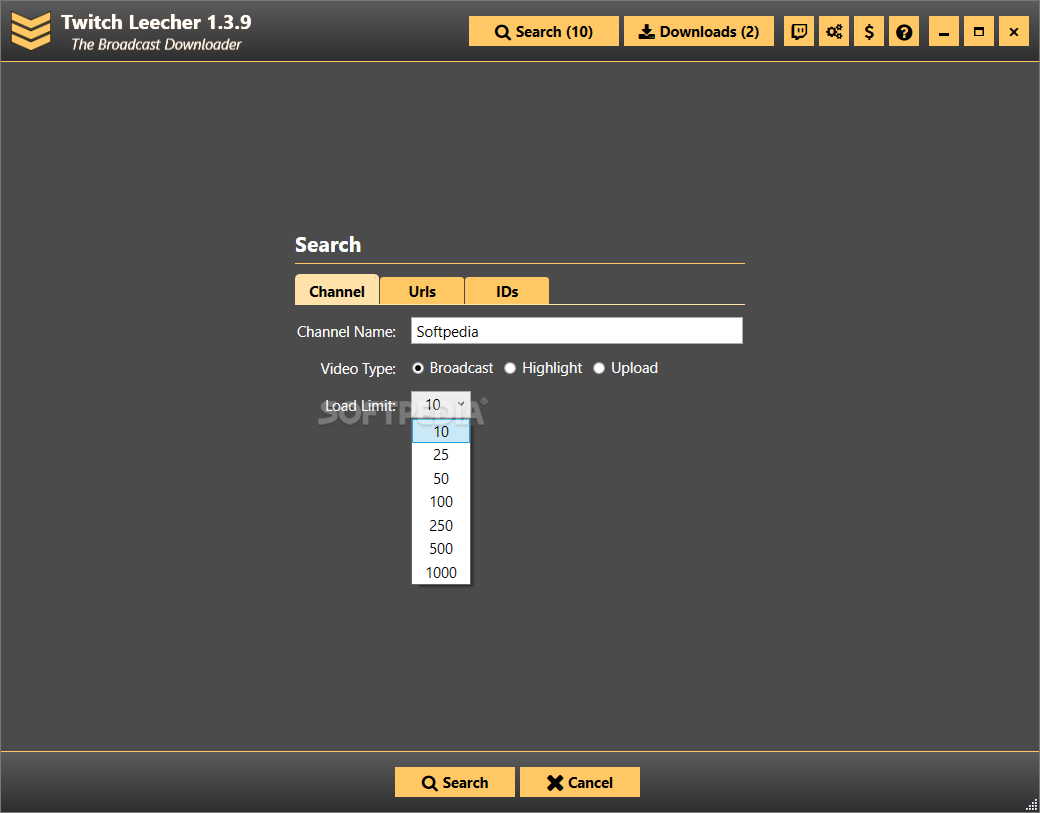The image size is (1040, 813).
Task: Click the Twitch Leecher chevron logo
Action: tap(31, 31)
